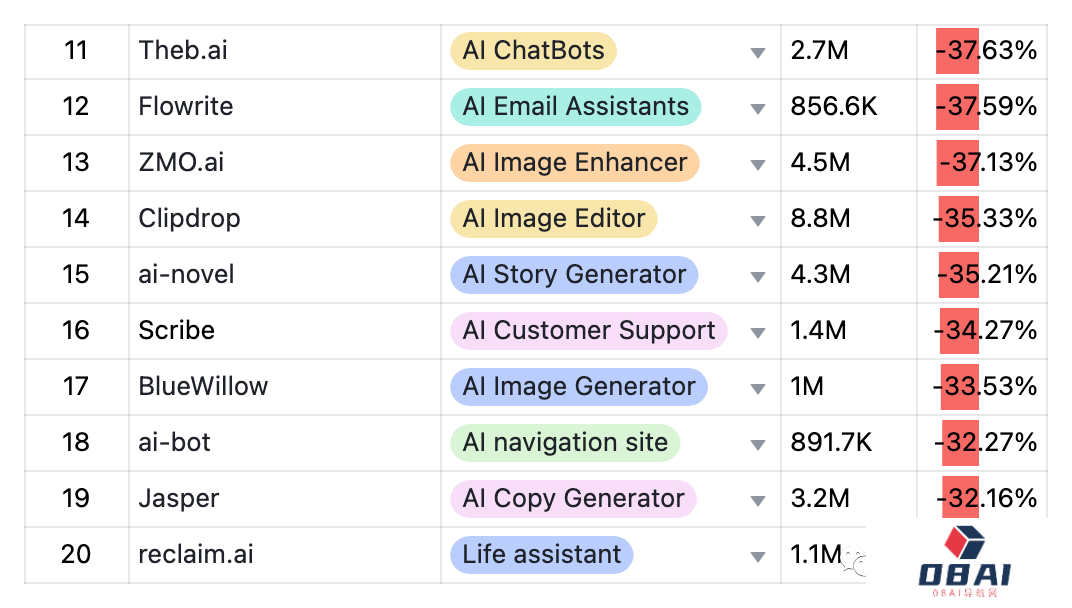The height and width of the screenshot is (608, 1072).
Task: Select the AI Customer Support tag
Action: click(x=589, y=331)
